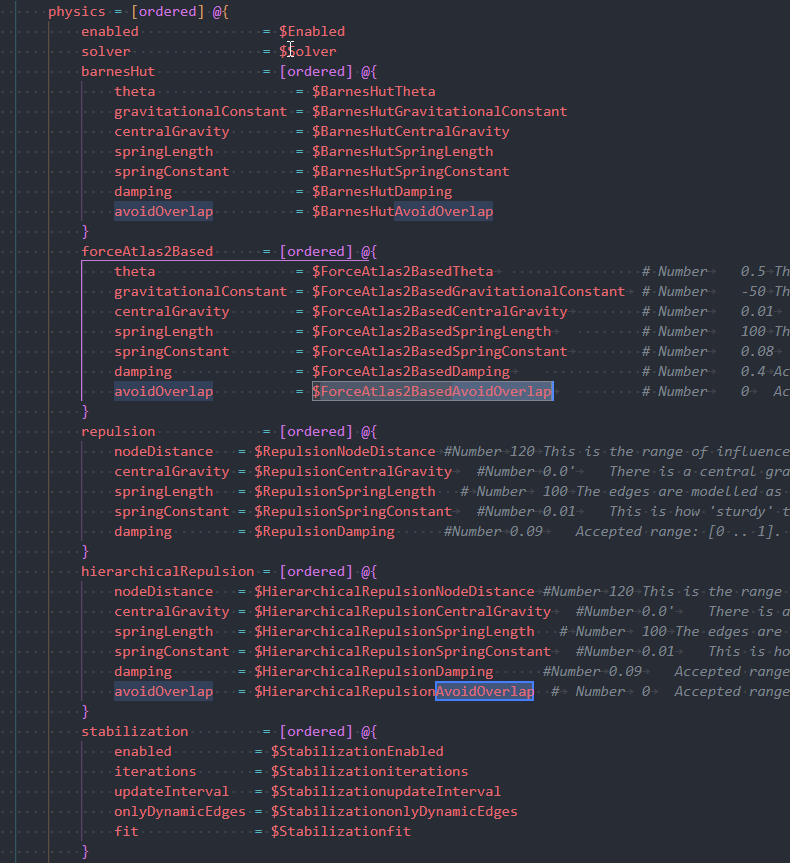The width and height of the screenshot is (790, 863).
Task: Click iterations key name
Action: [x=155, y=772]
